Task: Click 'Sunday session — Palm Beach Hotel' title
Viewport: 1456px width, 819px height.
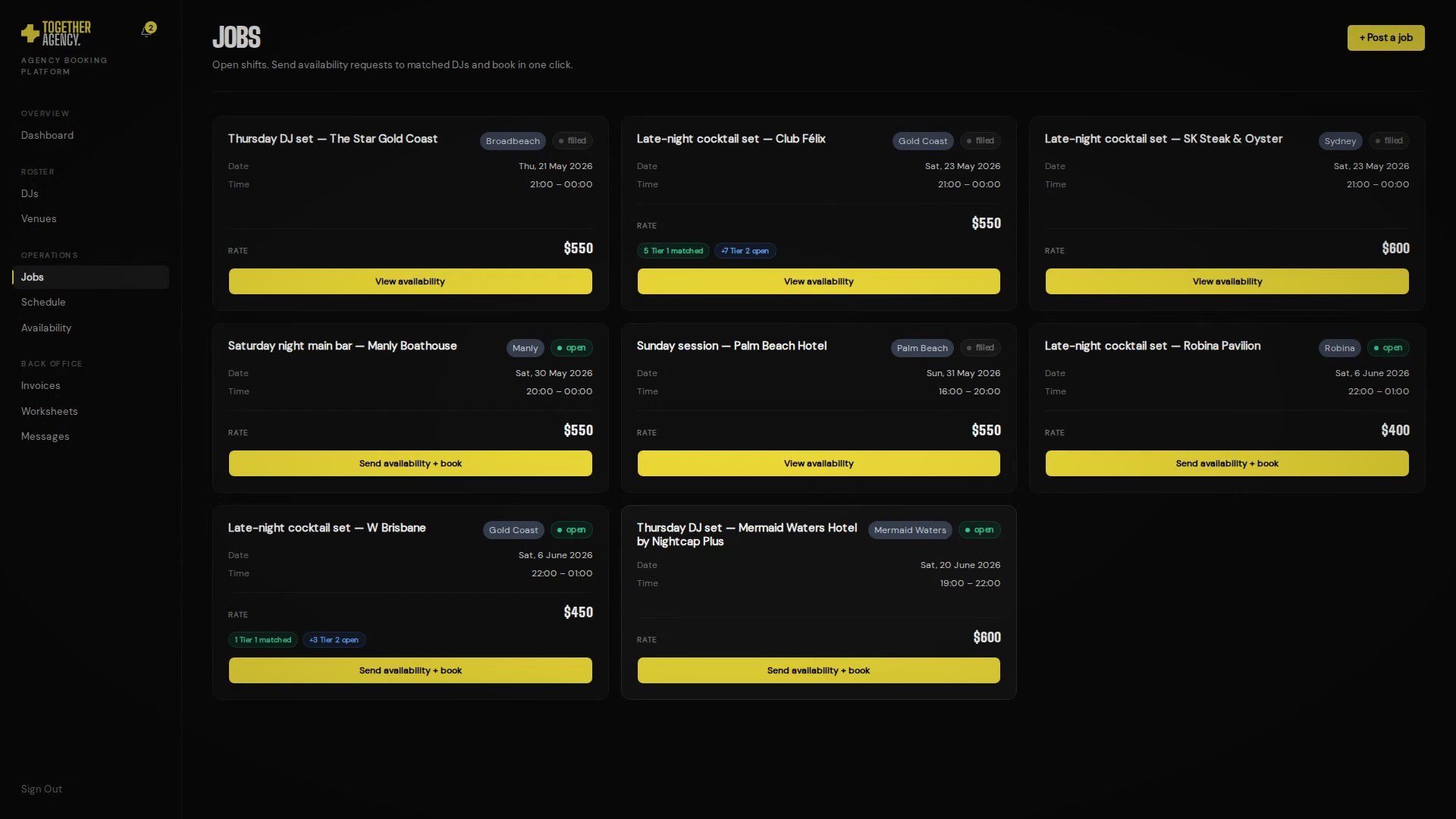Action: click(732, 346)
